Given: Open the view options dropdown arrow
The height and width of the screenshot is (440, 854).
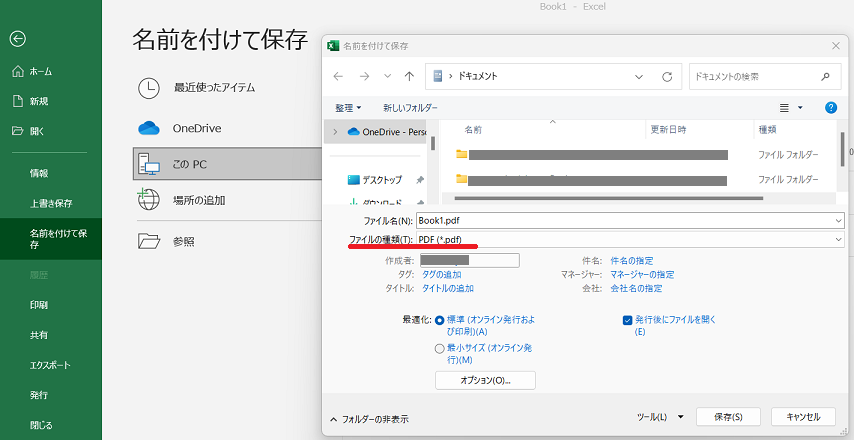Looking at the screenshot, I should tap(800, 108).
